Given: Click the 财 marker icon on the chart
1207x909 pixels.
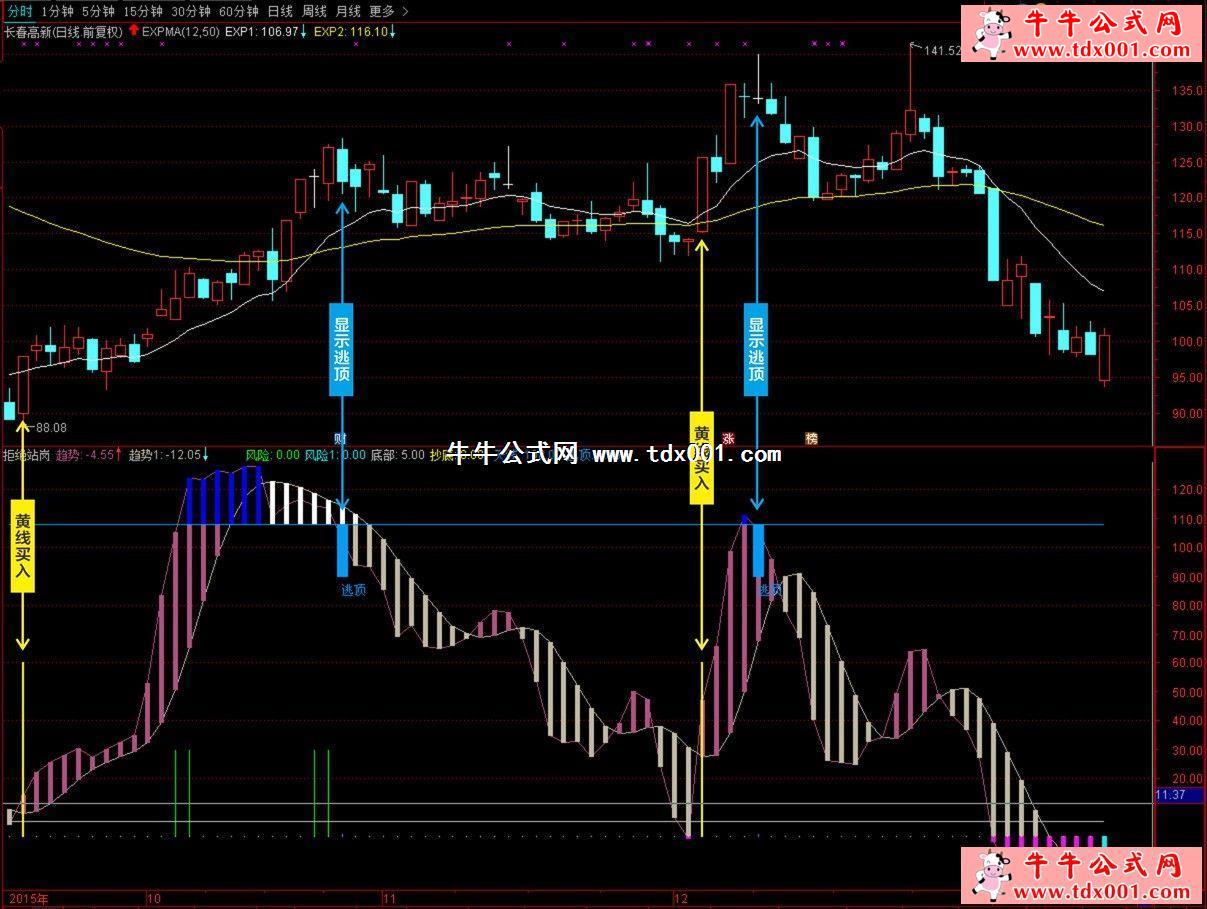Looking at the screenshot, I should click(340, 438).
